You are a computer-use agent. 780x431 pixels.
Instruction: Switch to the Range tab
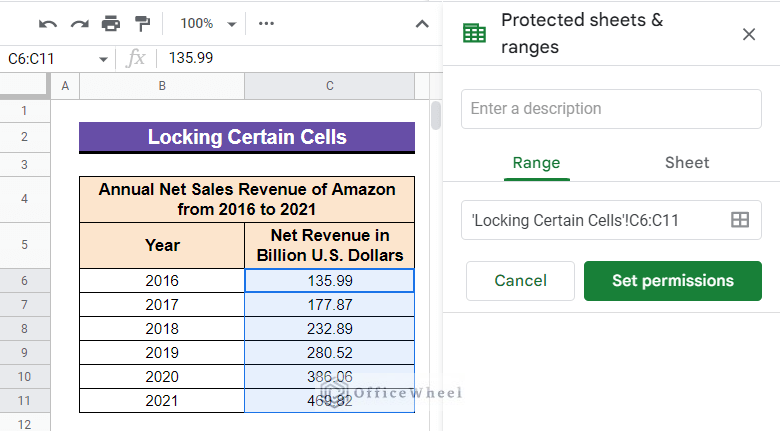pyautogui.click(x=536, y=163)
